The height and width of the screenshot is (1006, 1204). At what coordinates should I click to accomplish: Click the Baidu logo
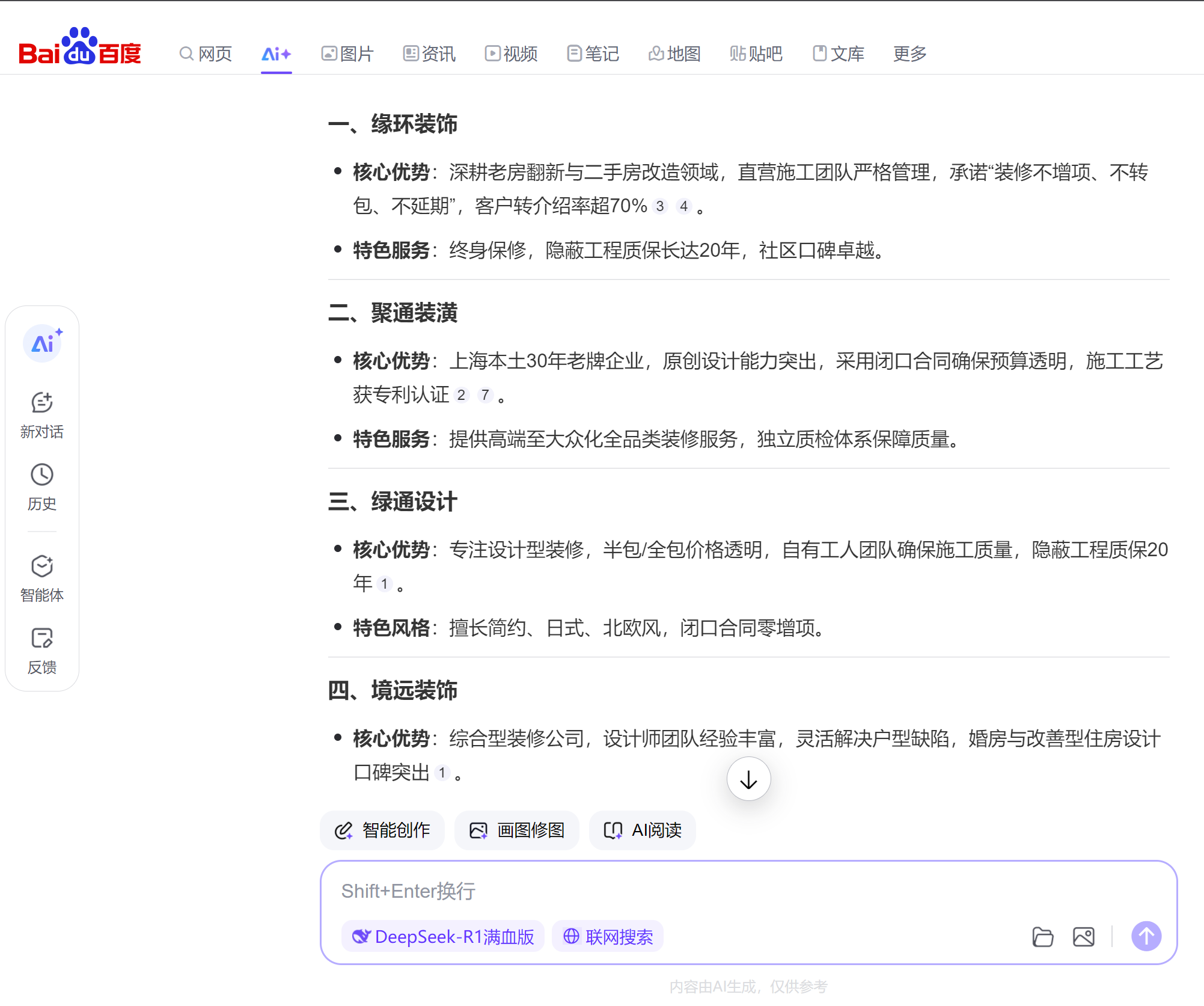(80, 47)
